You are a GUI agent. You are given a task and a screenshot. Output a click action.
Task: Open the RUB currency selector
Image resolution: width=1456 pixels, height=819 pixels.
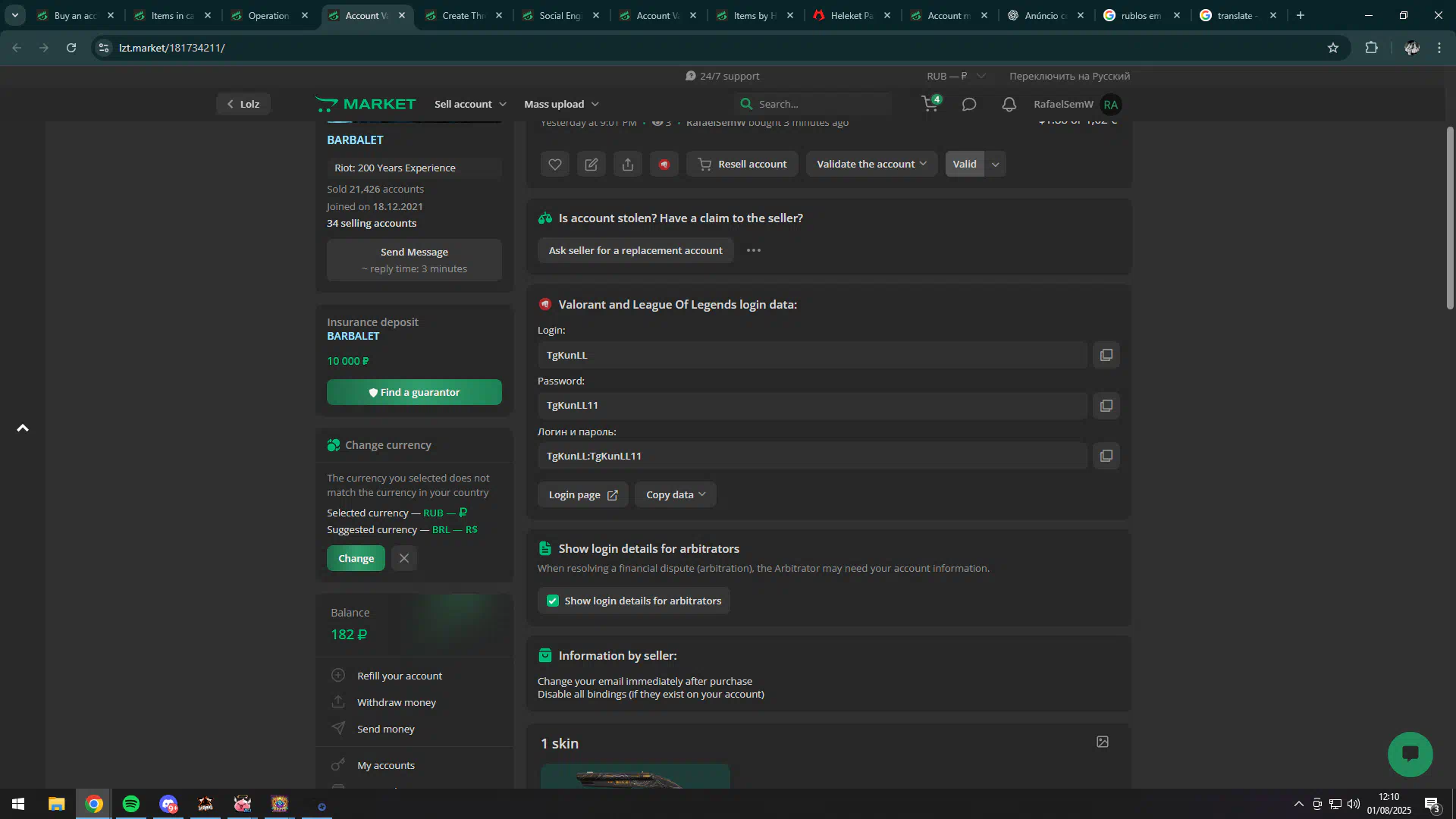coord(955,76)
